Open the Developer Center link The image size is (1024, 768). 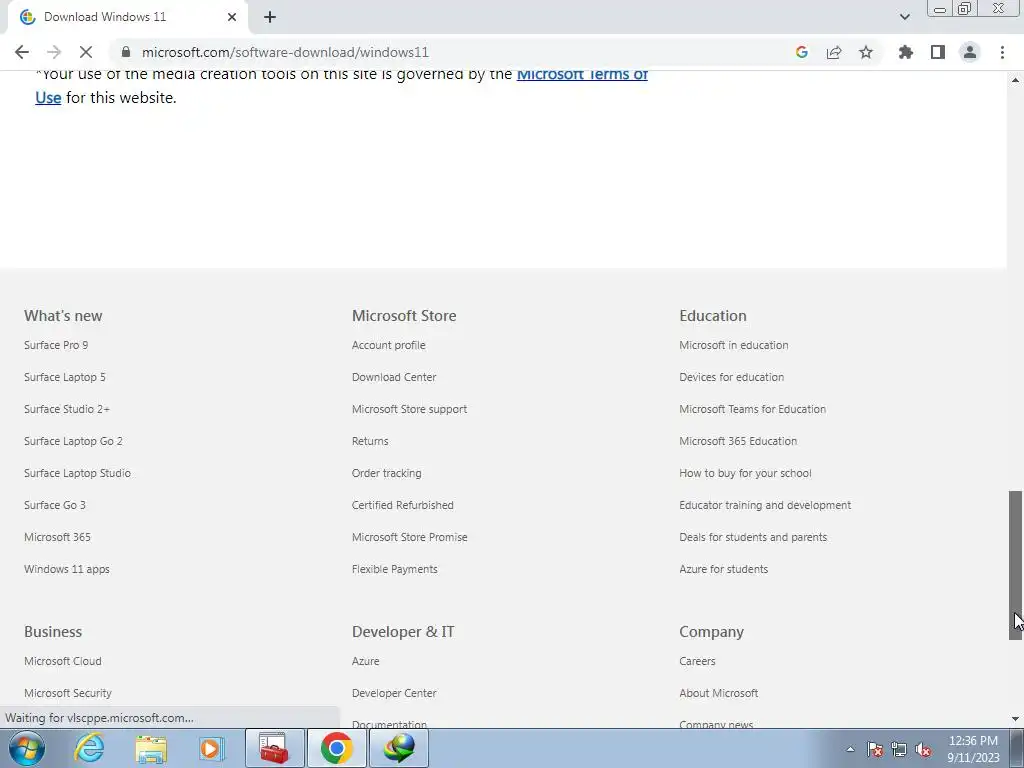[x=394, y=693]
